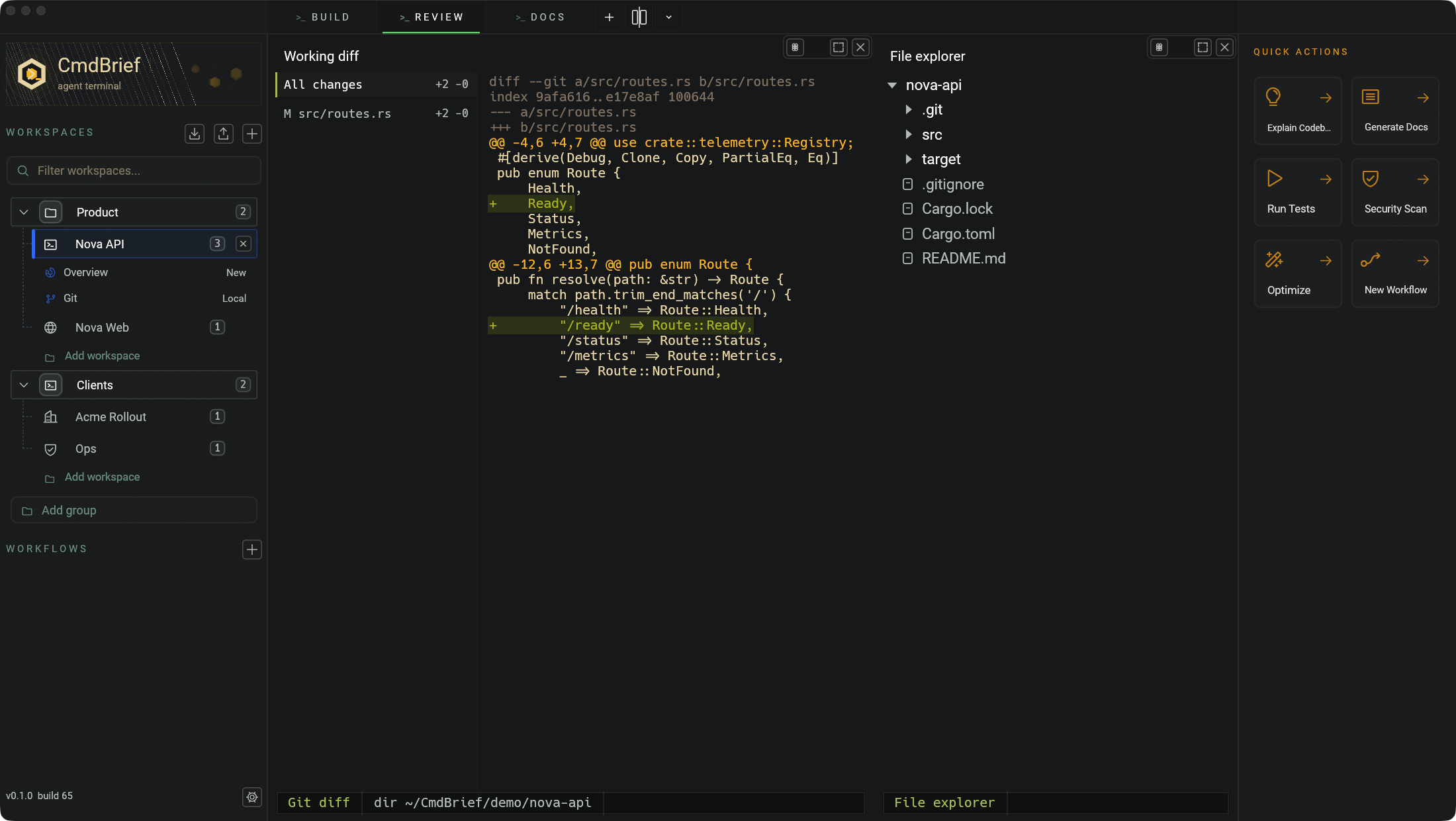Click File explorer pane grip icon
The height and width of the screenshot is (821, 1456).
(x=1160, y=47)
